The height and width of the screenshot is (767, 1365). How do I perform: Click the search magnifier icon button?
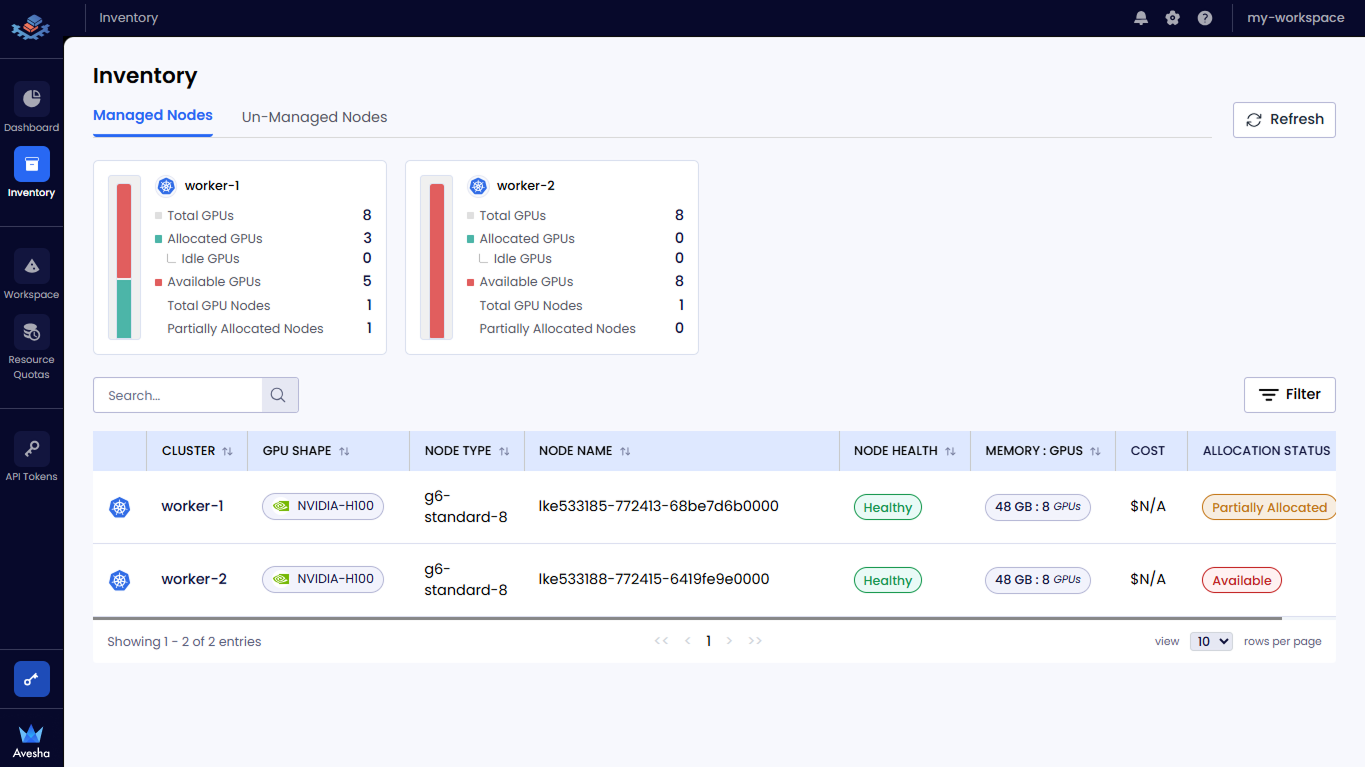pyautogui.click(x=280, y=395)
